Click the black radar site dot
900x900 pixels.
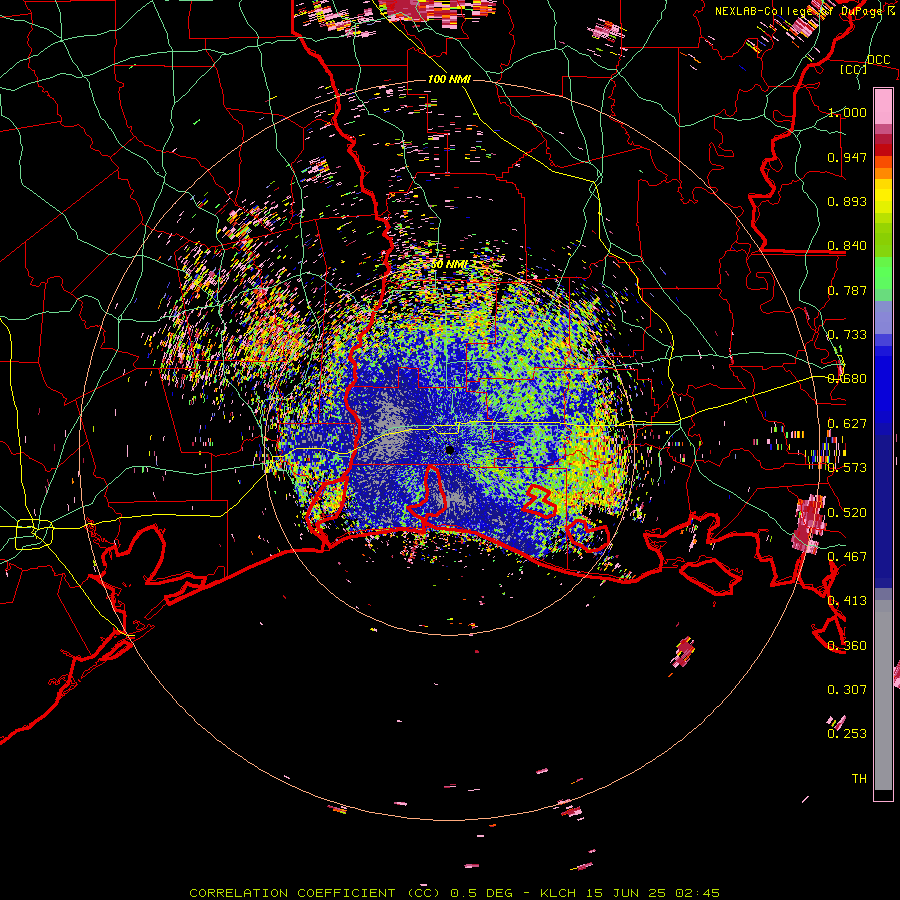pos(449,450)
